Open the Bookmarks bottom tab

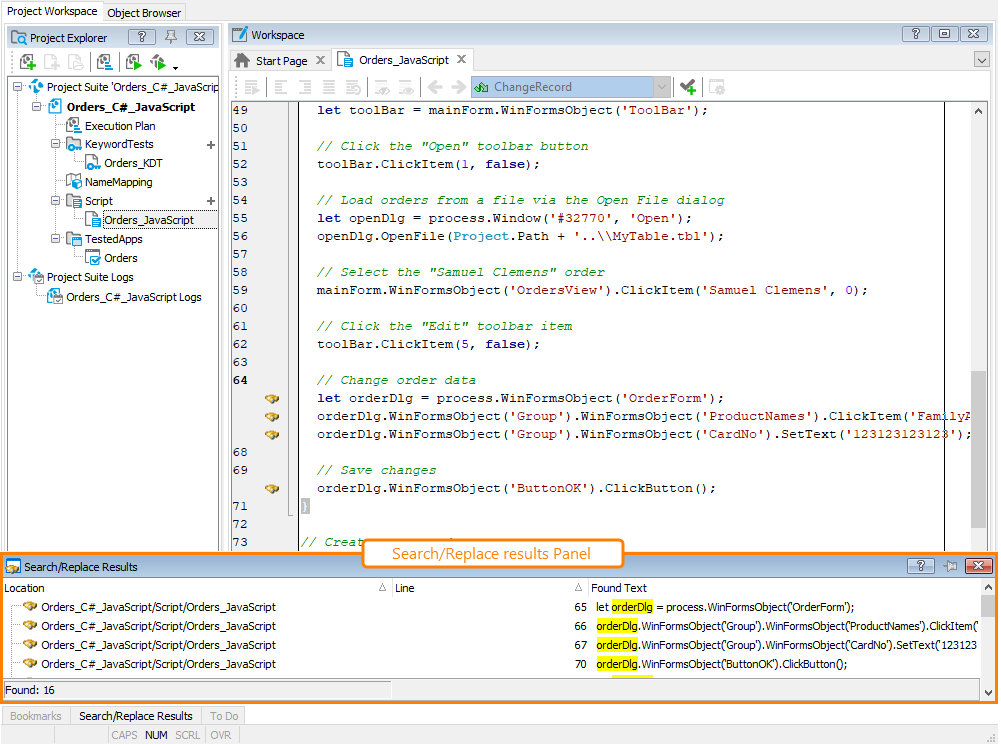tap(36, 716)
